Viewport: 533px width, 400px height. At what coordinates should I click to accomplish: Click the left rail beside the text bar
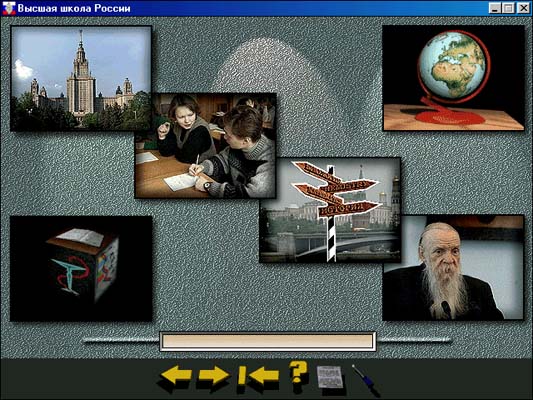point(121,340)
